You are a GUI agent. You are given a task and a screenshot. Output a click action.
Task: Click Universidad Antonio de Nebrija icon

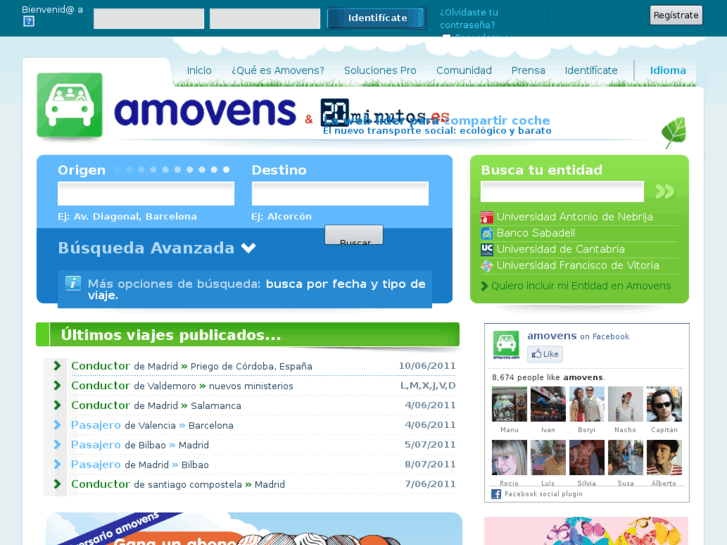pos(487,217)
